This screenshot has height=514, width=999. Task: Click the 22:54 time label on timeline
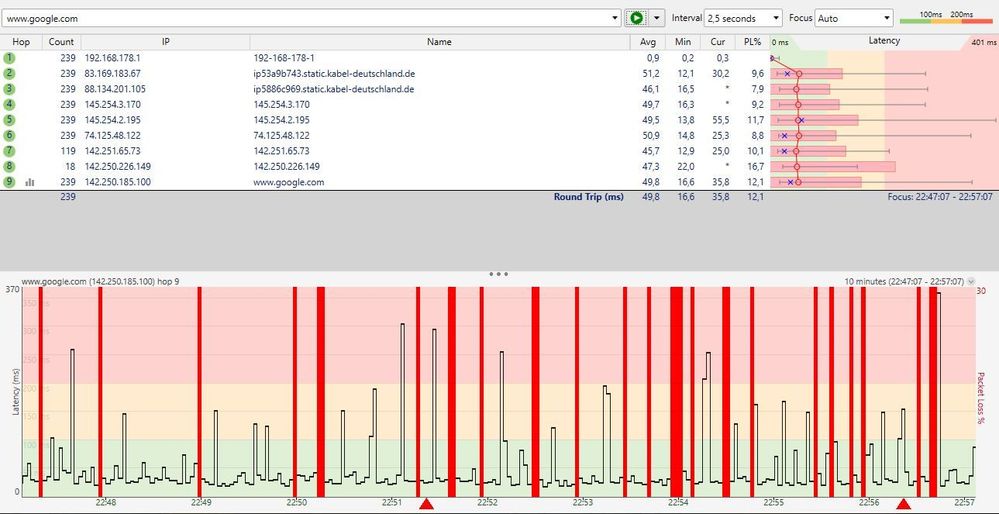point(679,502)
